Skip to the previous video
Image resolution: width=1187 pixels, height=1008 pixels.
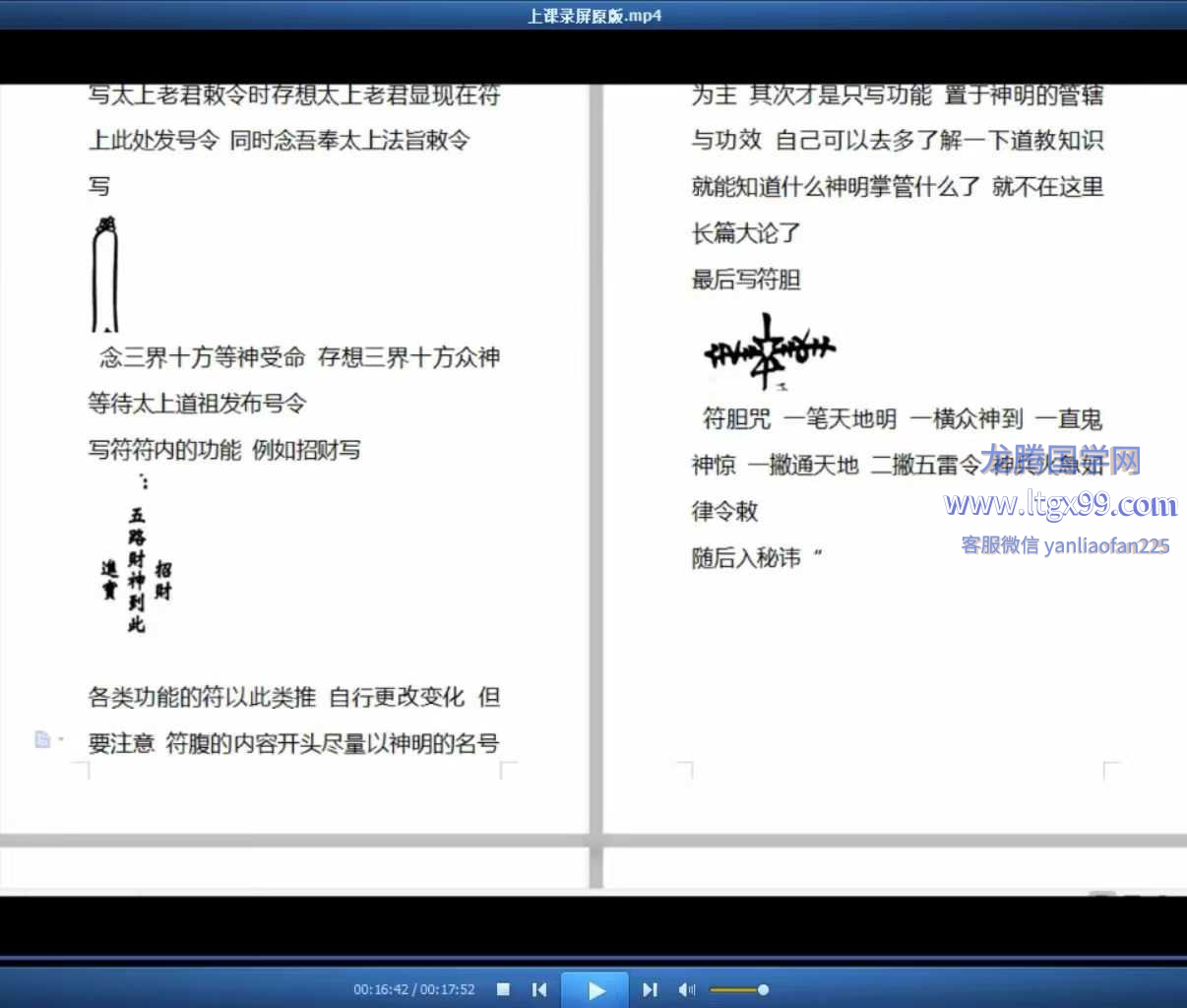pyautogui.click(x=539, y=989)
